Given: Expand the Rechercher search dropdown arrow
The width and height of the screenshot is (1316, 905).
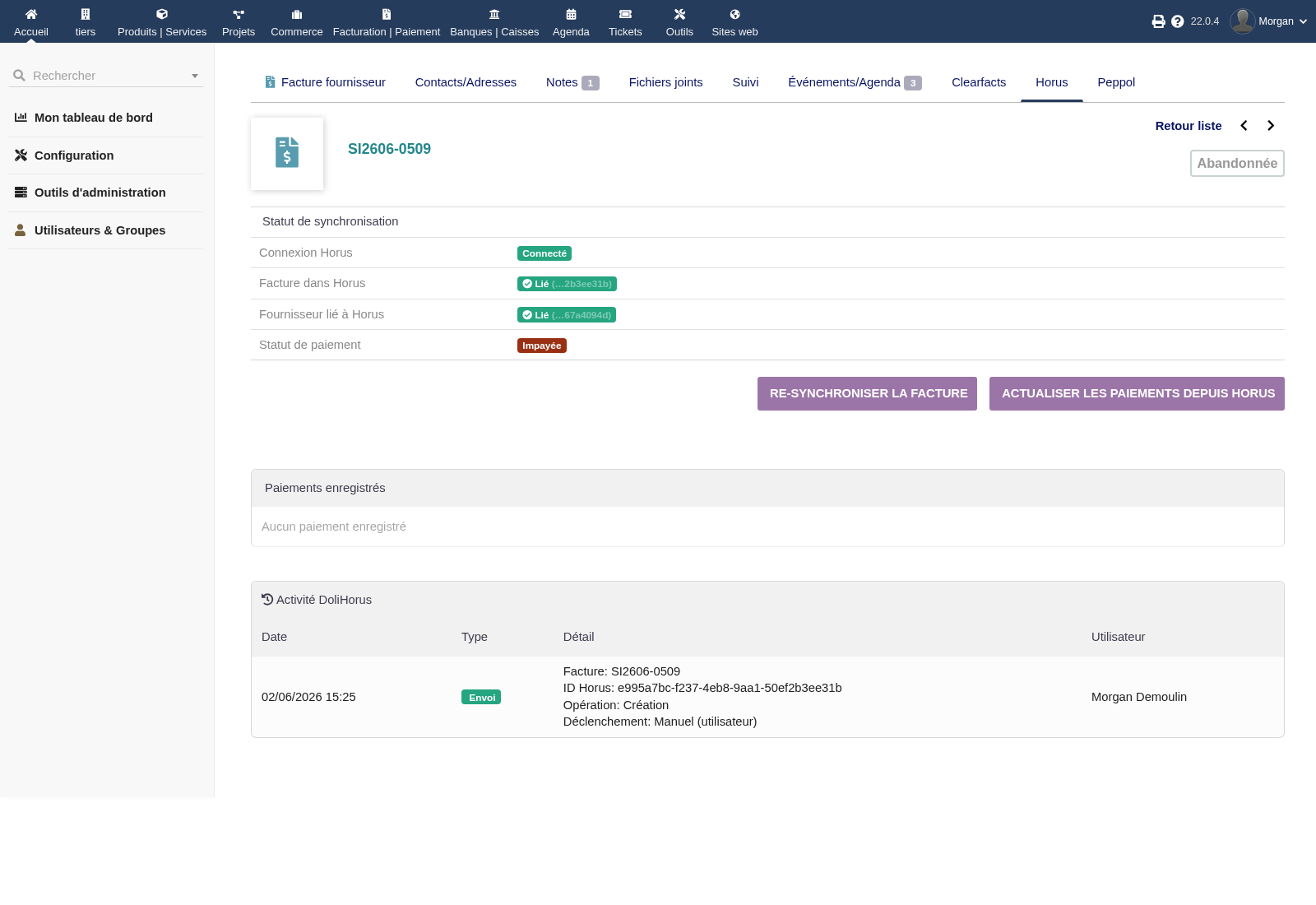Looking at the screenshot, I should click(x=195, y=76).
